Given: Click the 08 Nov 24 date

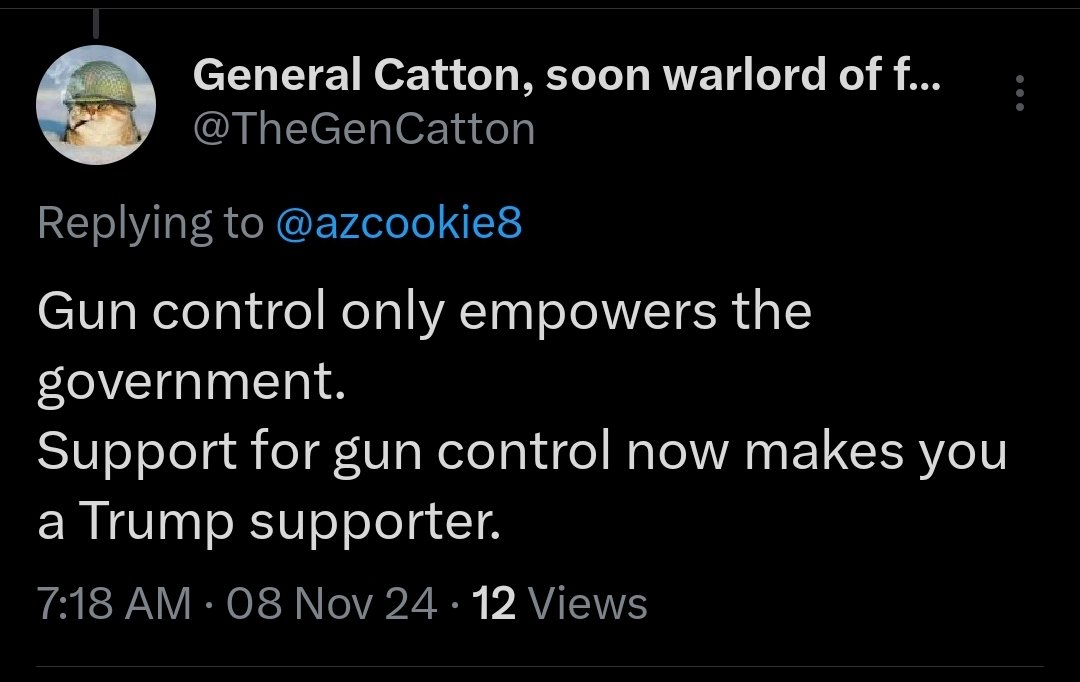Looking at the screenshot, I should pyautogui.click(x=331, y=603).
